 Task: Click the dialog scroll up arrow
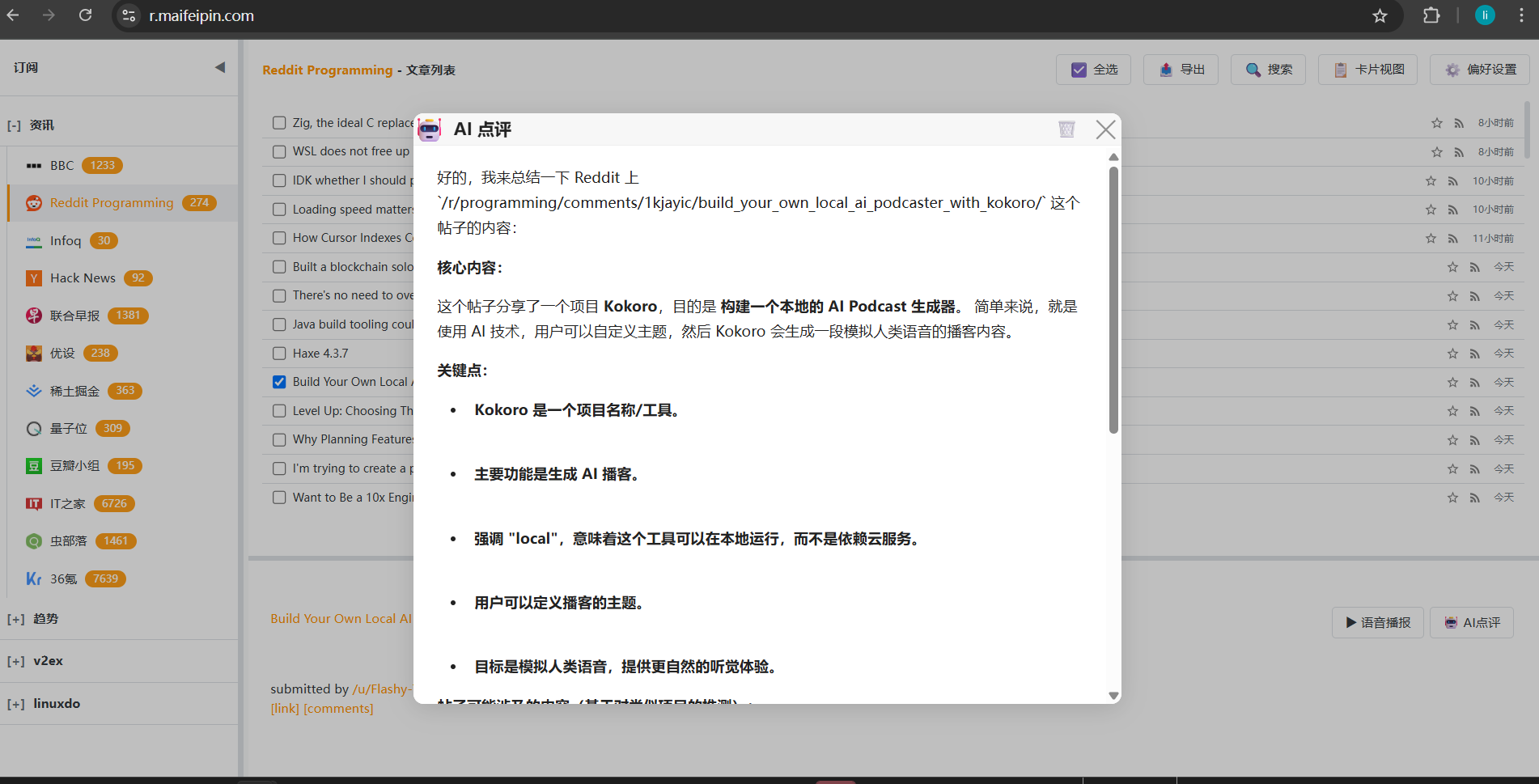pyautogui.click(x=1113, y=157)
